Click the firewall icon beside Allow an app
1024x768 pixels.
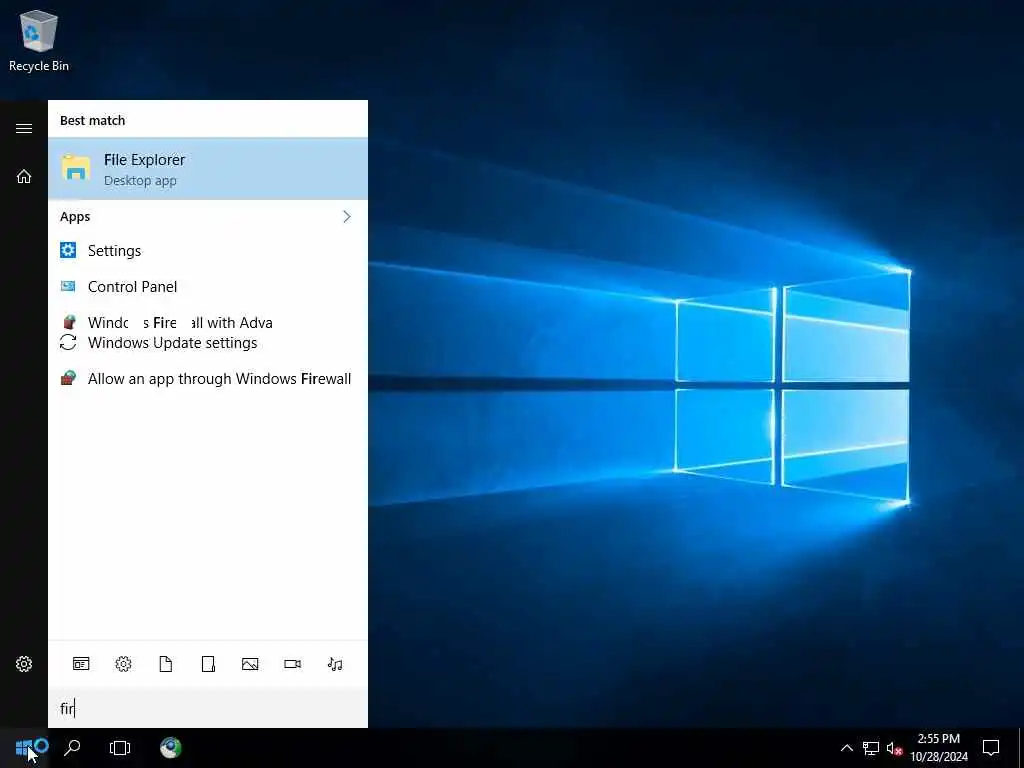pos(68,378)
